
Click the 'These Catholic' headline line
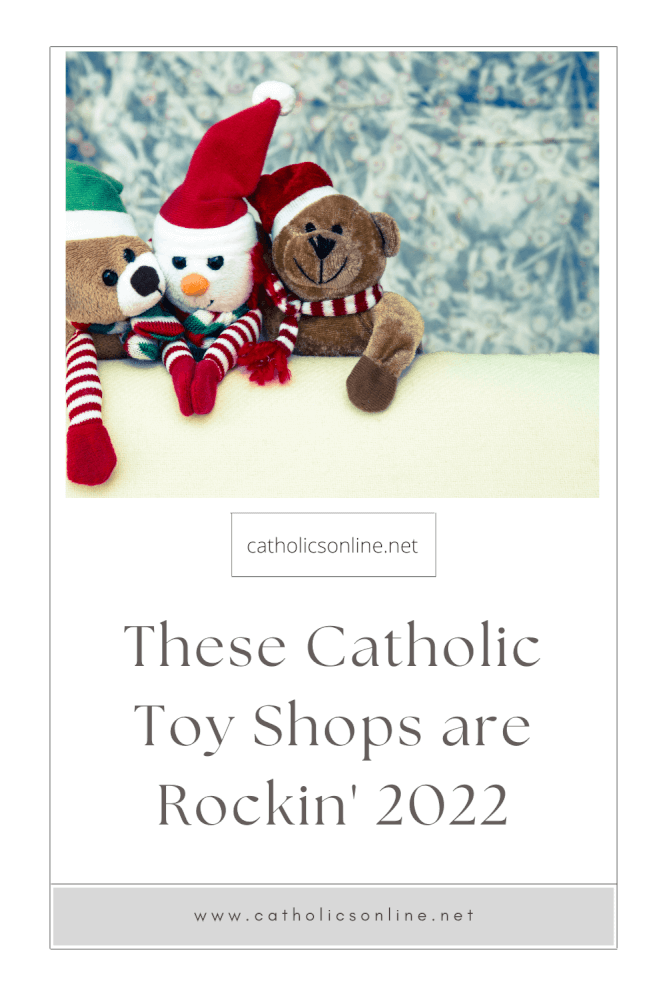[332, 645]
